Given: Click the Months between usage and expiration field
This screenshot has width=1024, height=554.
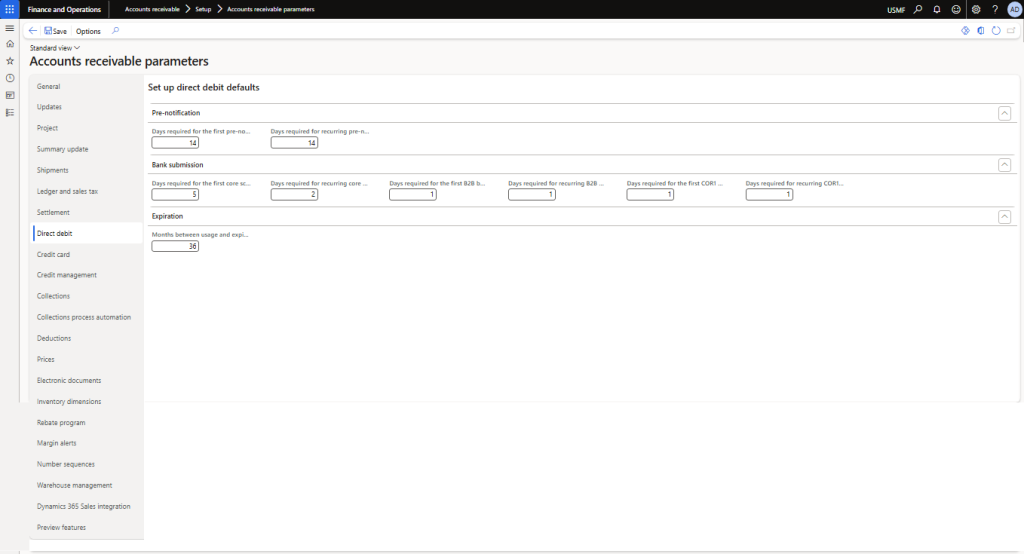Looking at the screenshot, I should tap(175, 246).
